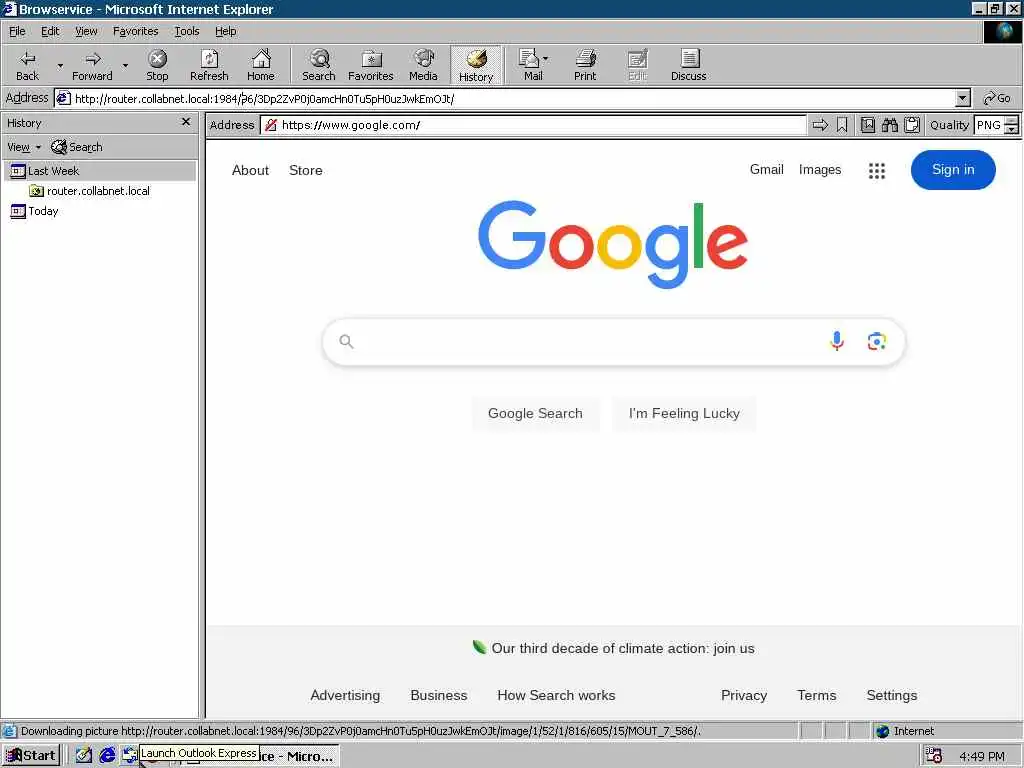Click the Browservice bookmark icon
The image size is (1024, 768).
[842, 125]
